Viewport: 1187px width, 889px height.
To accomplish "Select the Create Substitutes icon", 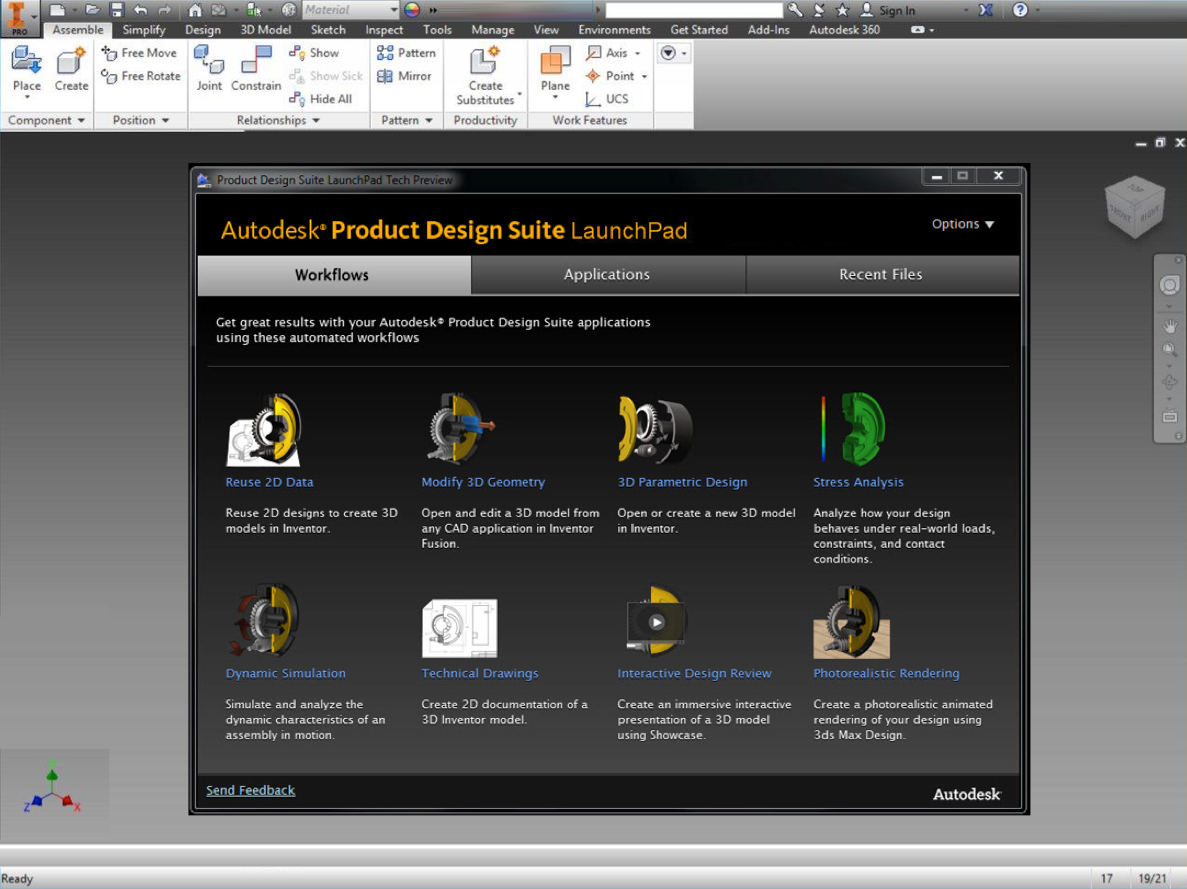I will [x=485, y=63].
